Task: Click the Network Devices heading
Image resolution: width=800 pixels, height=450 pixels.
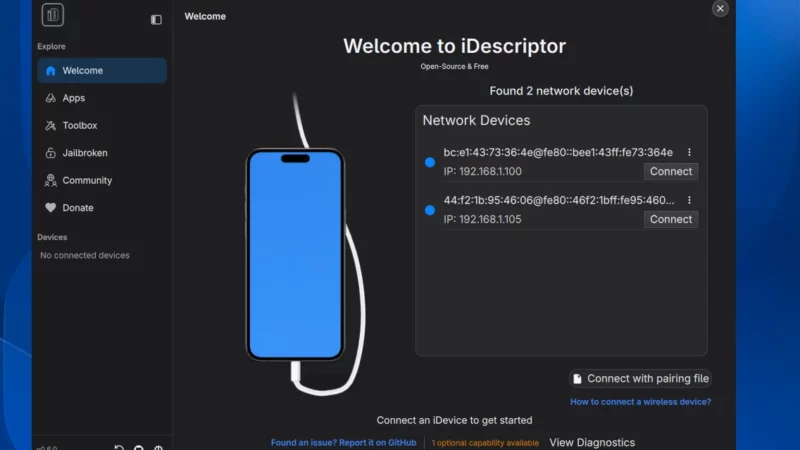Action: tap(476, 120)
